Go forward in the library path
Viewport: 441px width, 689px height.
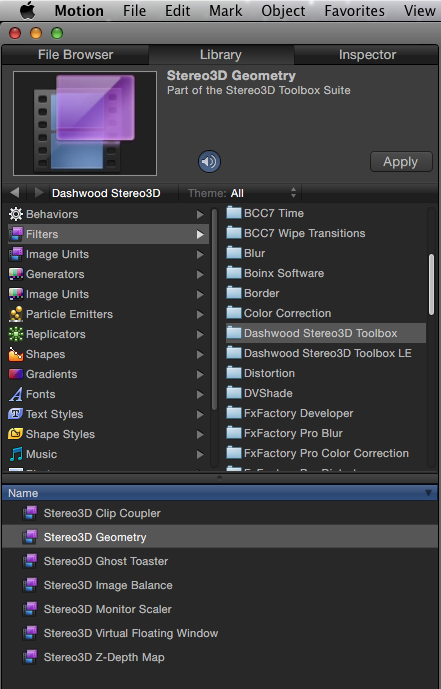pyautogui.click(x=39, y=192)
